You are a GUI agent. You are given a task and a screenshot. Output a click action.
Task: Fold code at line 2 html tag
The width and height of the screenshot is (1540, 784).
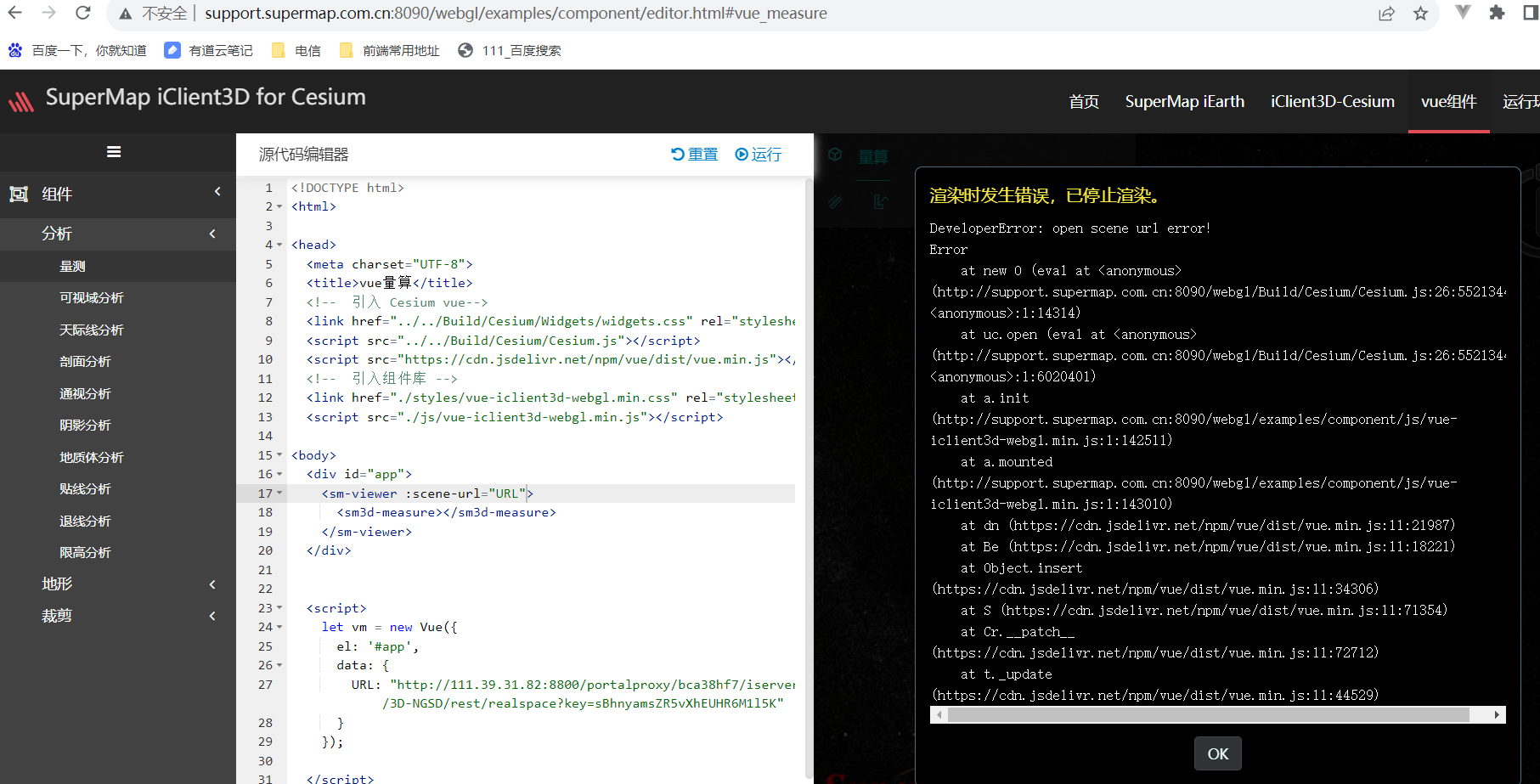point(279,207)
